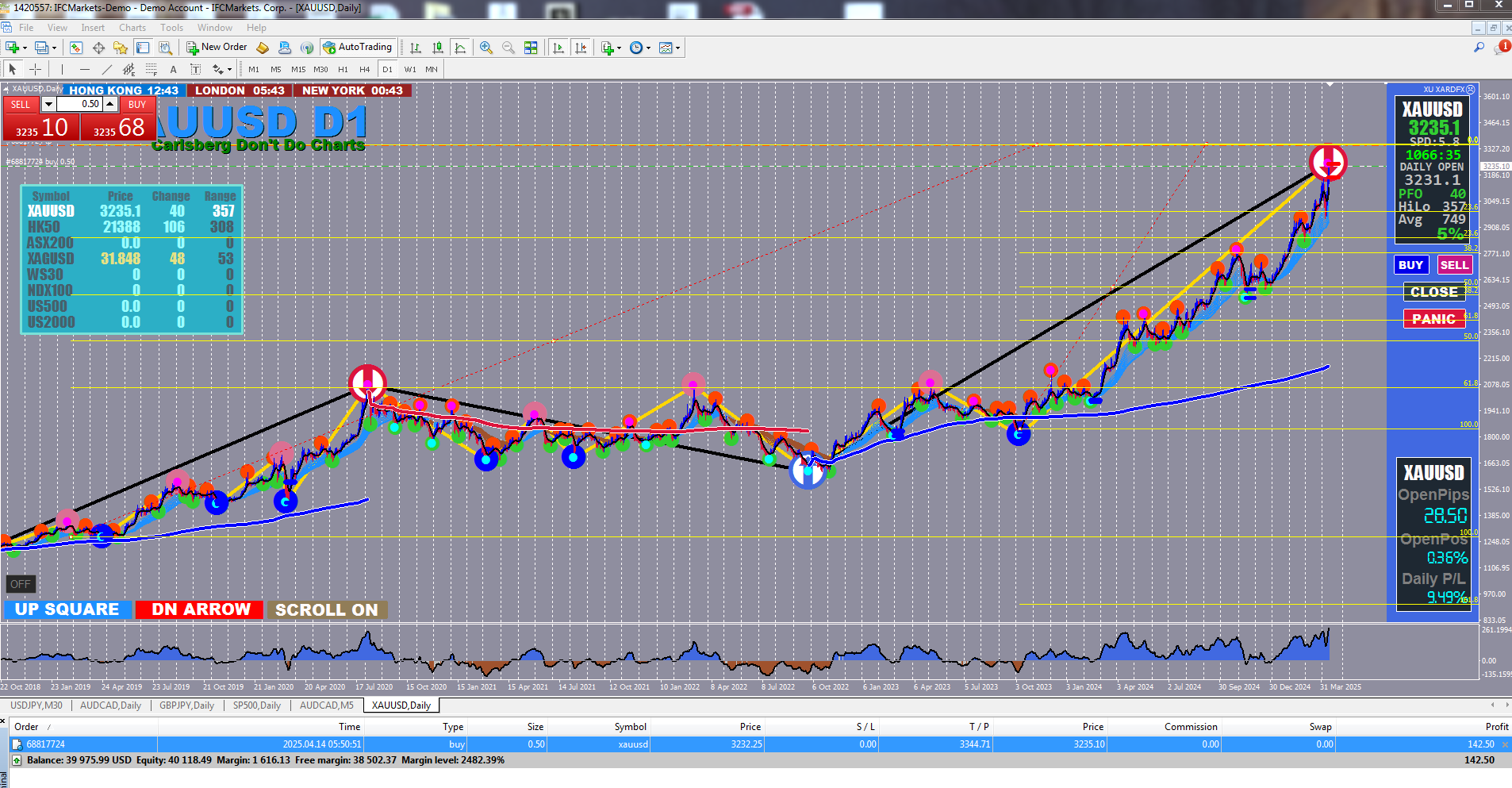Open the Tile Windows layout icon
This screenshot has width=1512, height=788.
[x=531, y=48]
